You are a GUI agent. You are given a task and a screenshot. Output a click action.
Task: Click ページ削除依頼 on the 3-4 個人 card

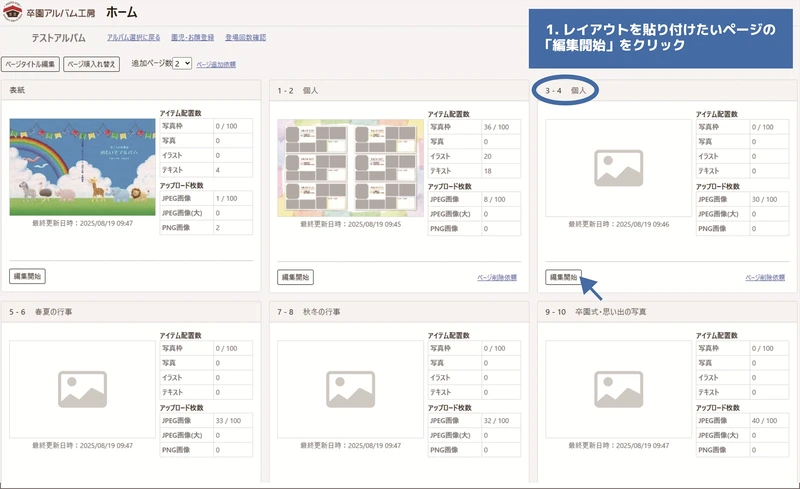point(765,278)
